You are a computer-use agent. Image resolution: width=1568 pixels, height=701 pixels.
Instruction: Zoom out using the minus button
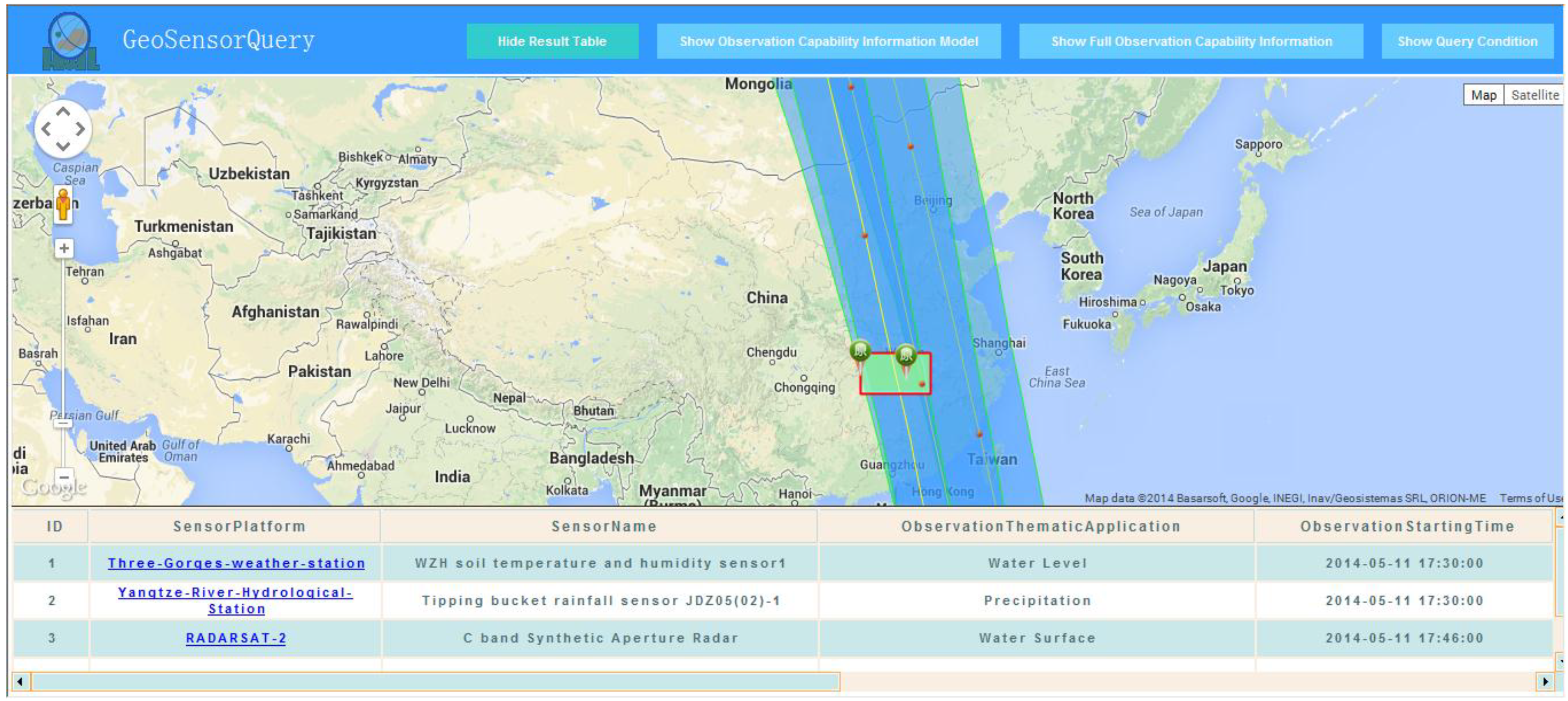[64, 477]
